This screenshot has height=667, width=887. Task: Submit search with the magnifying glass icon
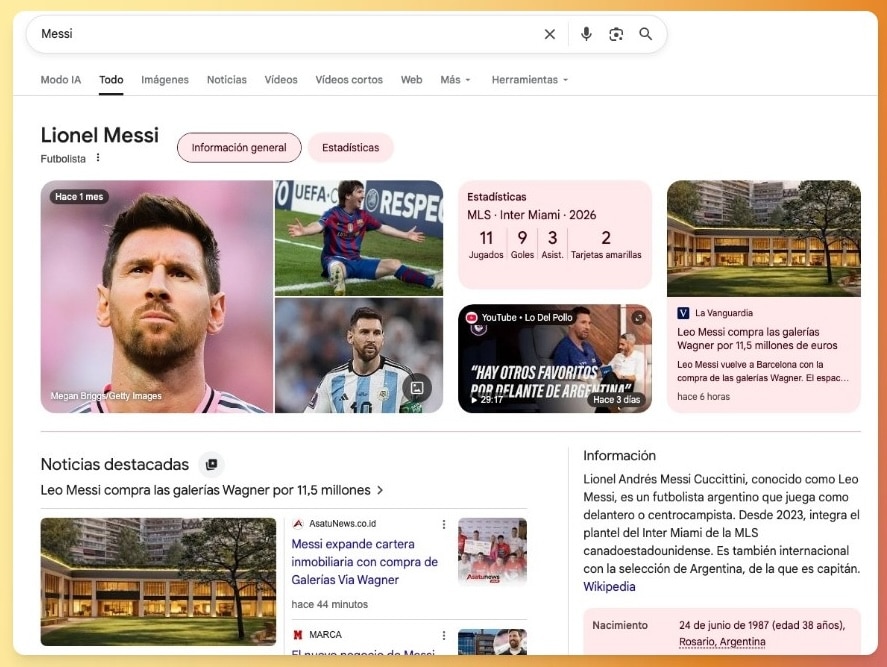coord(645,34)
